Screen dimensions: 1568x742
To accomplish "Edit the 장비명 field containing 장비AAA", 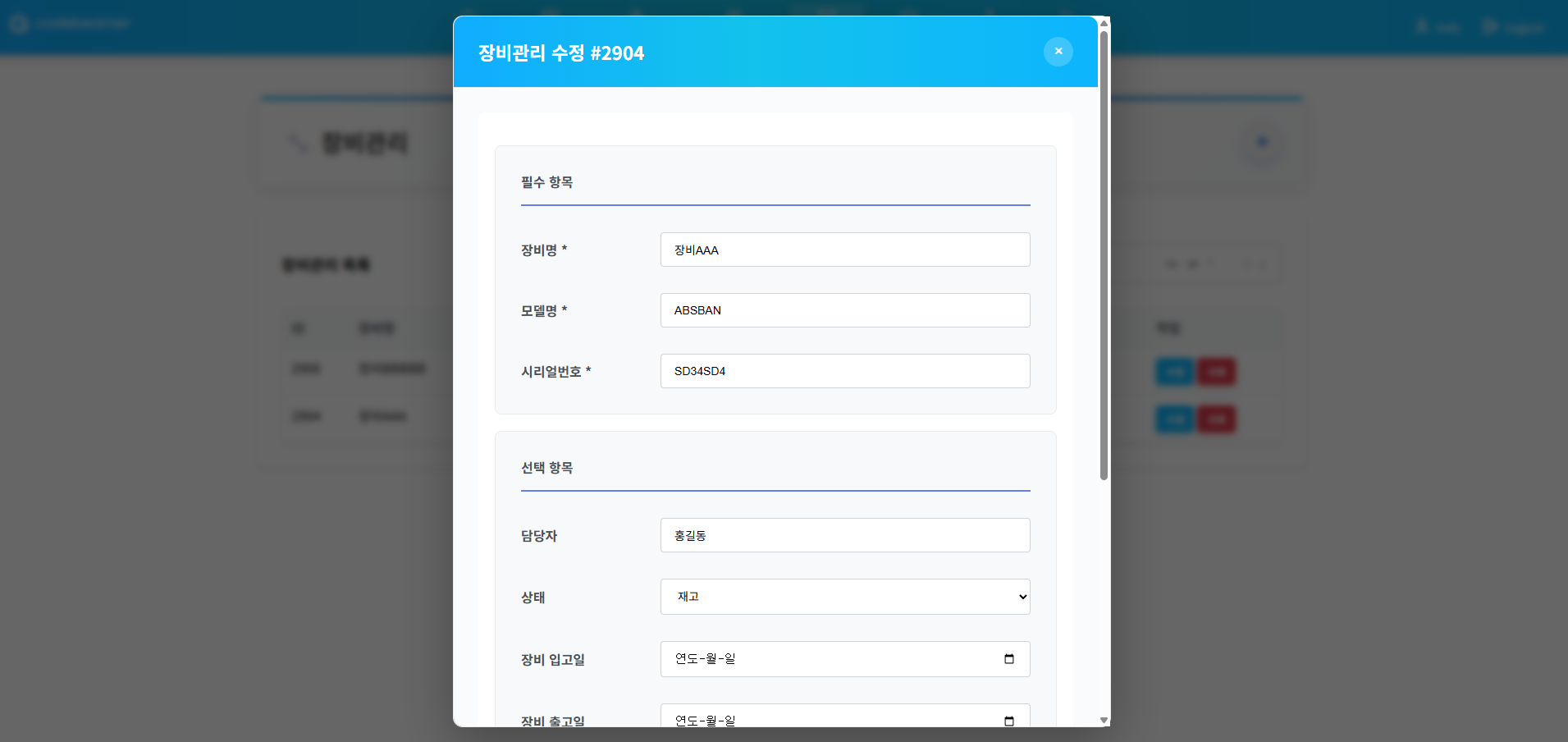I will [844, 250].
